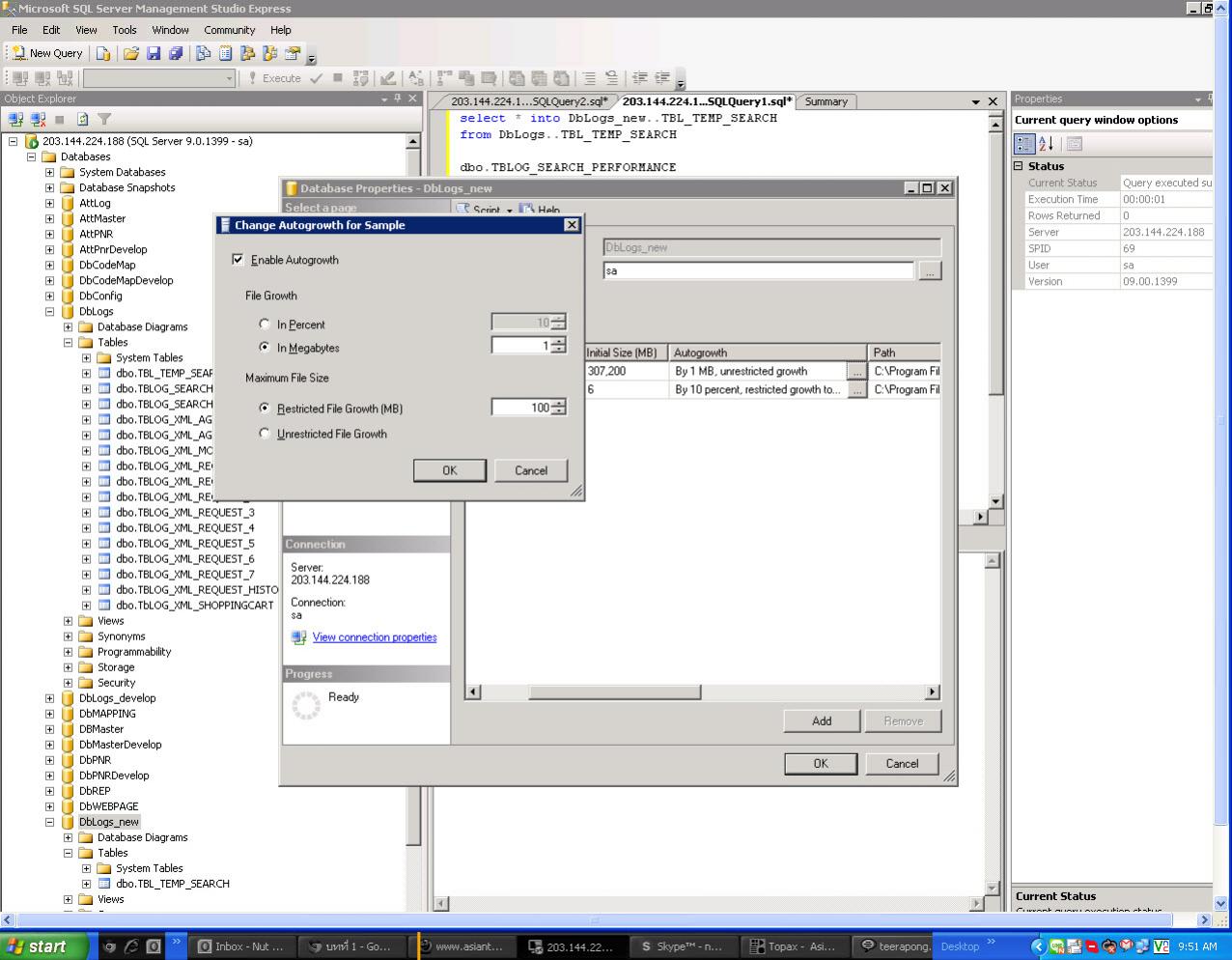Click the New Query toolbar button
1232x960 pixels.
(x=47, y=53)
